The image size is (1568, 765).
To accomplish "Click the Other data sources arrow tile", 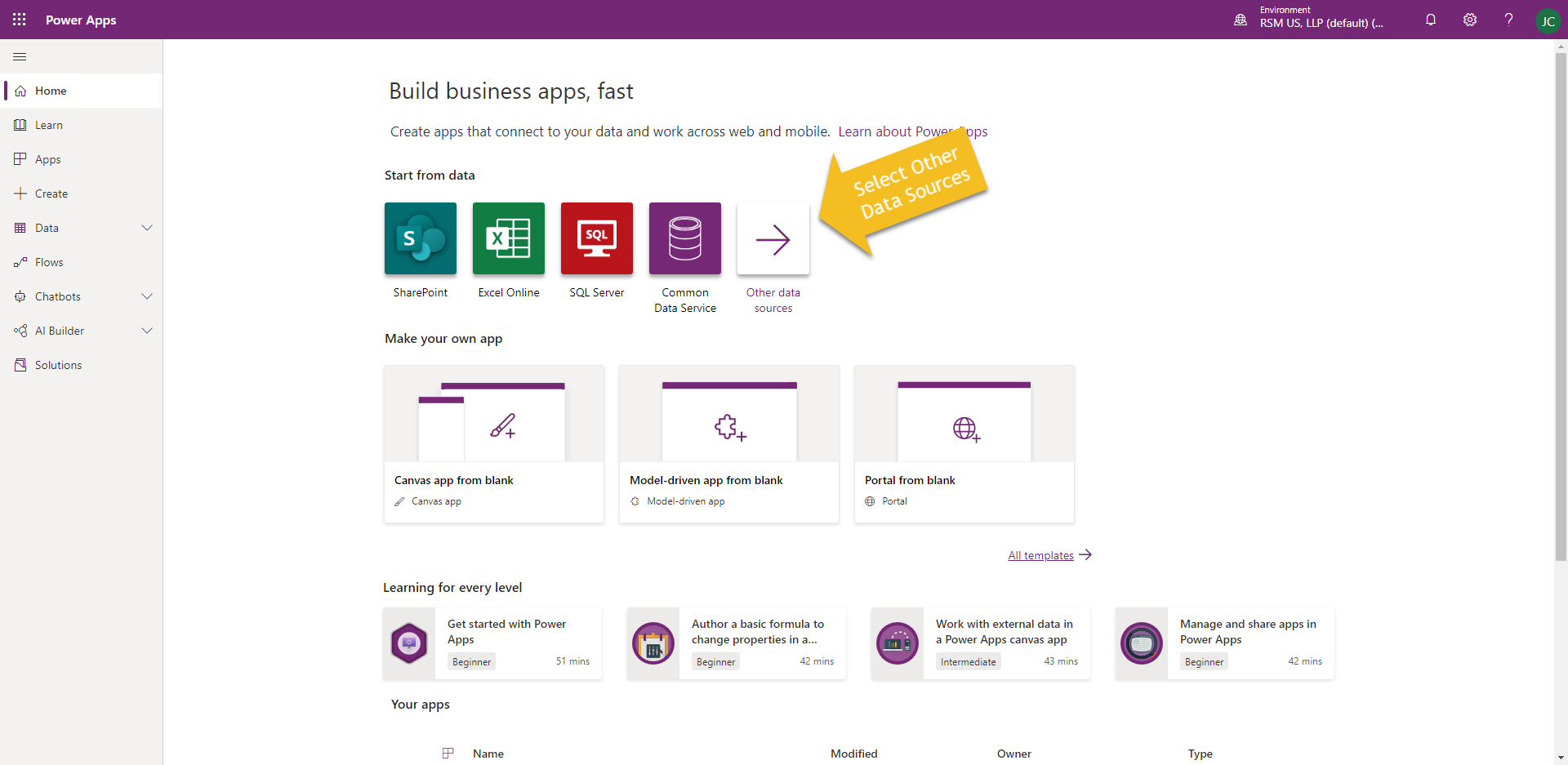I will pyautogui.click(x=773, y=238).
